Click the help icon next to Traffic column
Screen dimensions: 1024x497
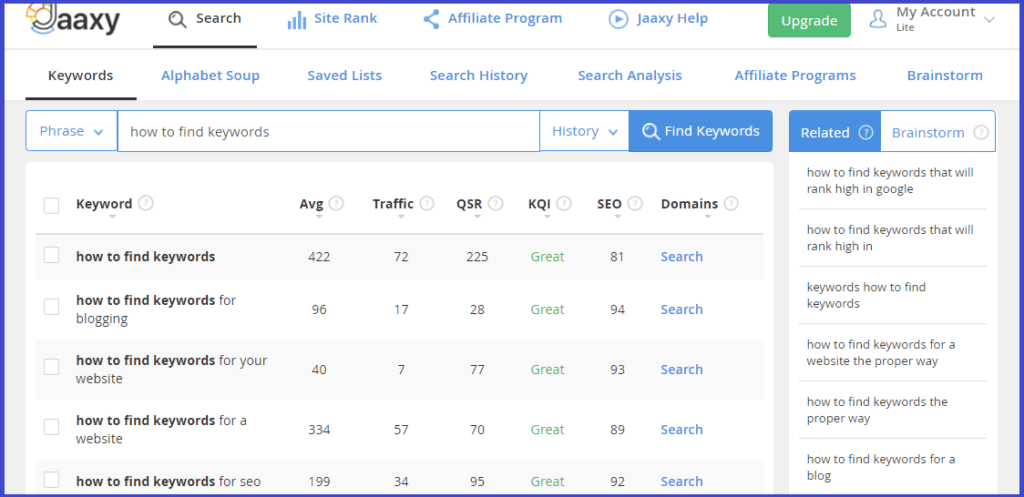tap(426, 203)
